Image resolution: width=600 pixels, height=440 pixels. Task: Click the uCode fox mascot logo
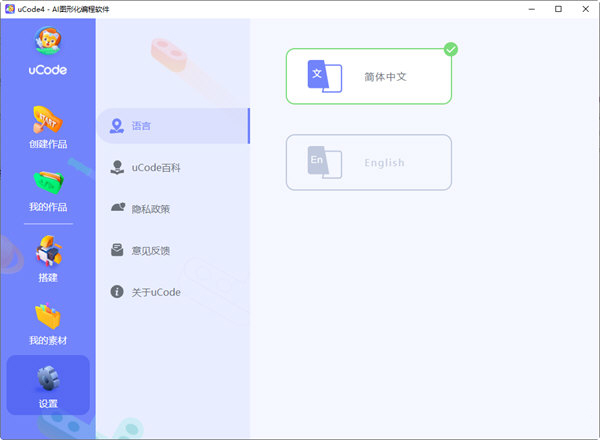[47, 41]
